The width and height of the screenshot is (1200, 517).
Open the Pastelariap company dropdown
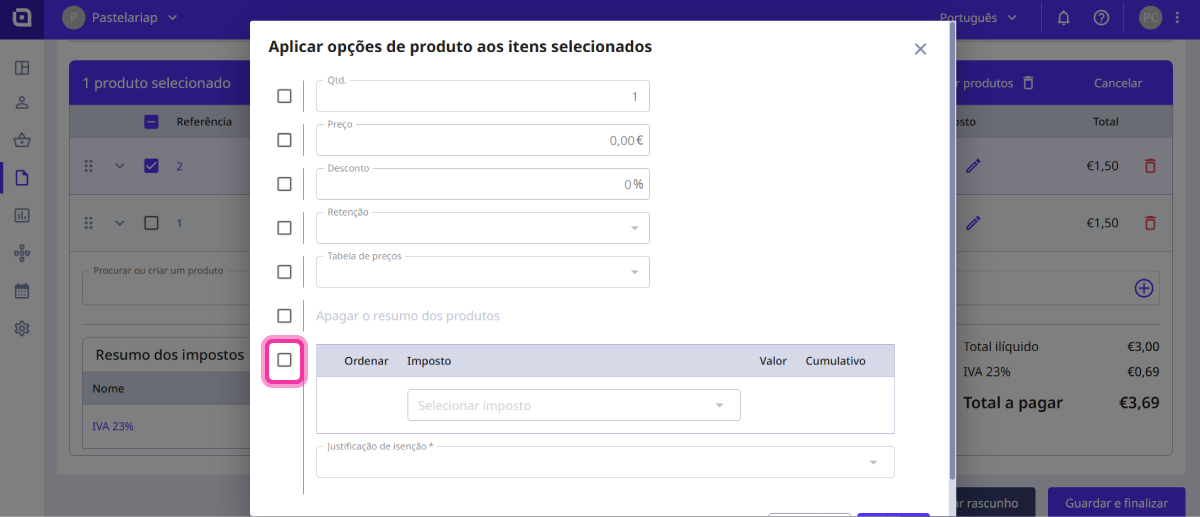click(x=121, y=18)
